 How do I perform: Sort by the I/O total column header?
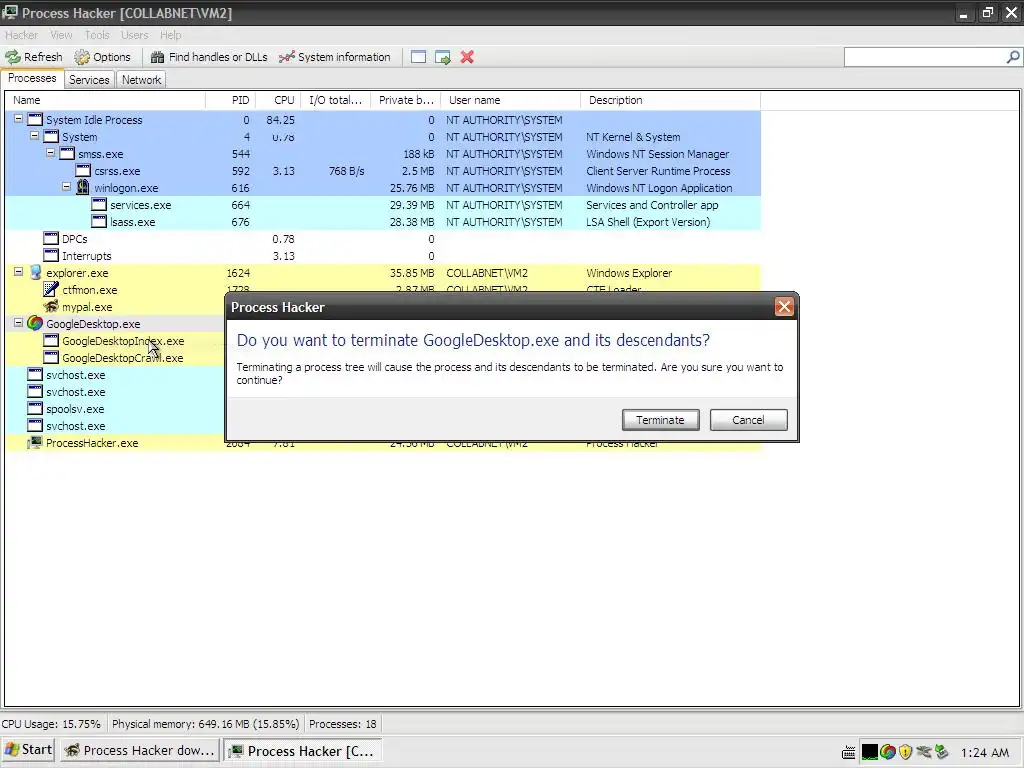(336, 100)
